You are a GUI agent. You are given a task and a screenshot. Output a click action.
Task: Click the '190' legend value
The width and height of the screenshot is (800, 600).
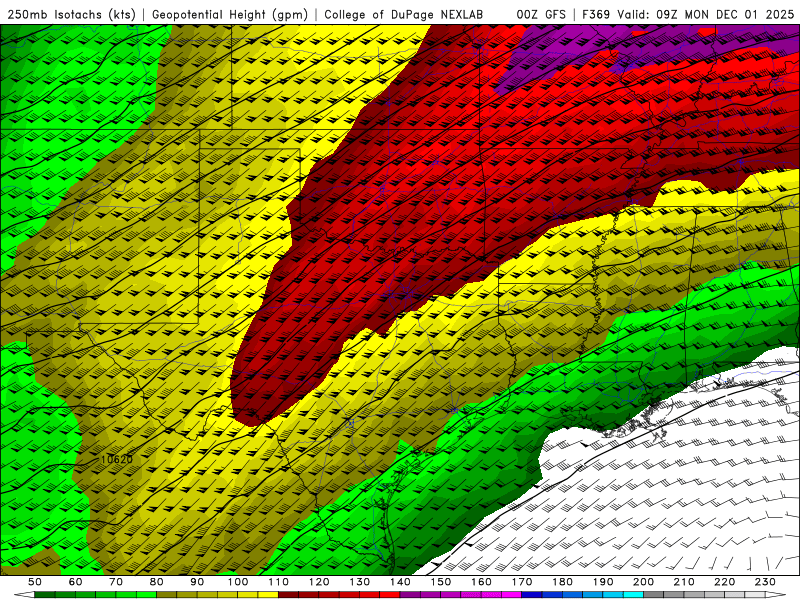click(x=603, y=582)
